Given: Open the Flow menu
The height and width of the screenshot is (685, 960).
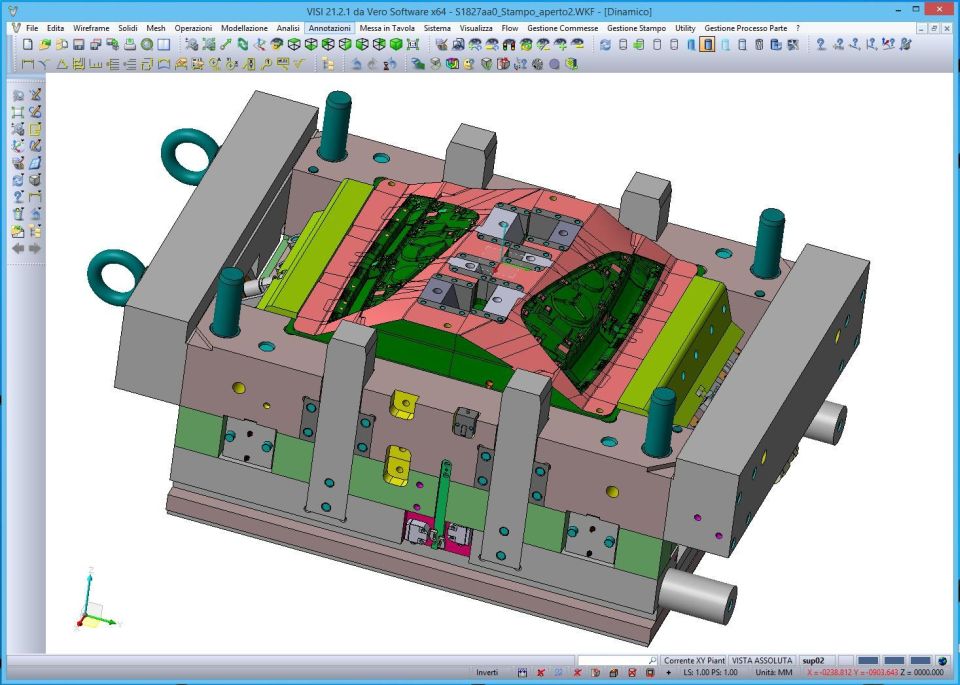Looking at the screenshot, I should [509, 28].
